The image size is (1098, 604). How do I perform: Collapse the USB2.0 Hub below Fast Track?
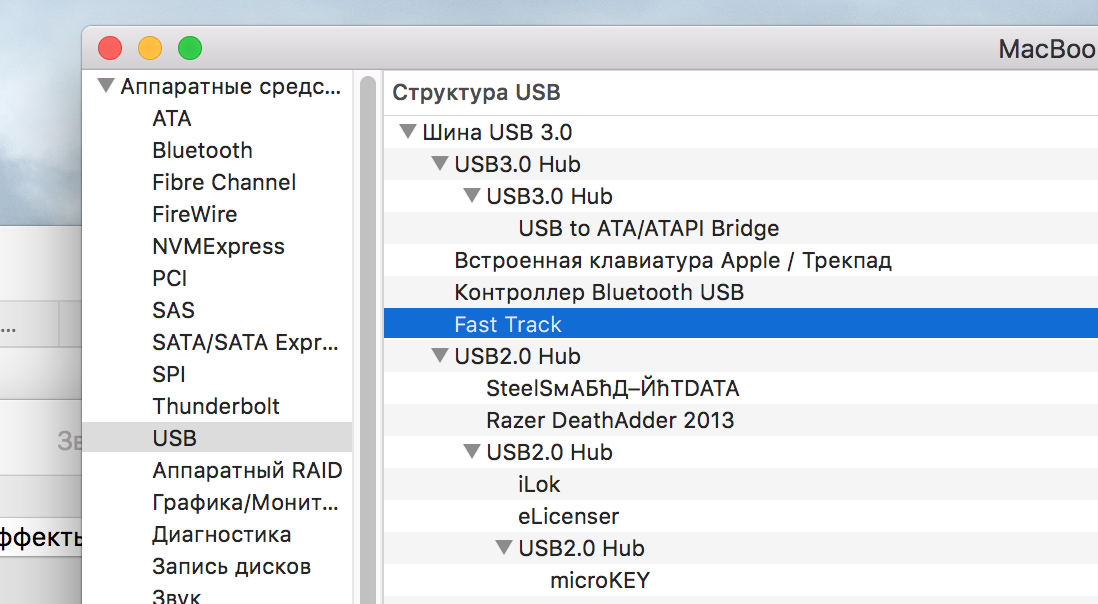pyautogui.click(x=440, y=356)
